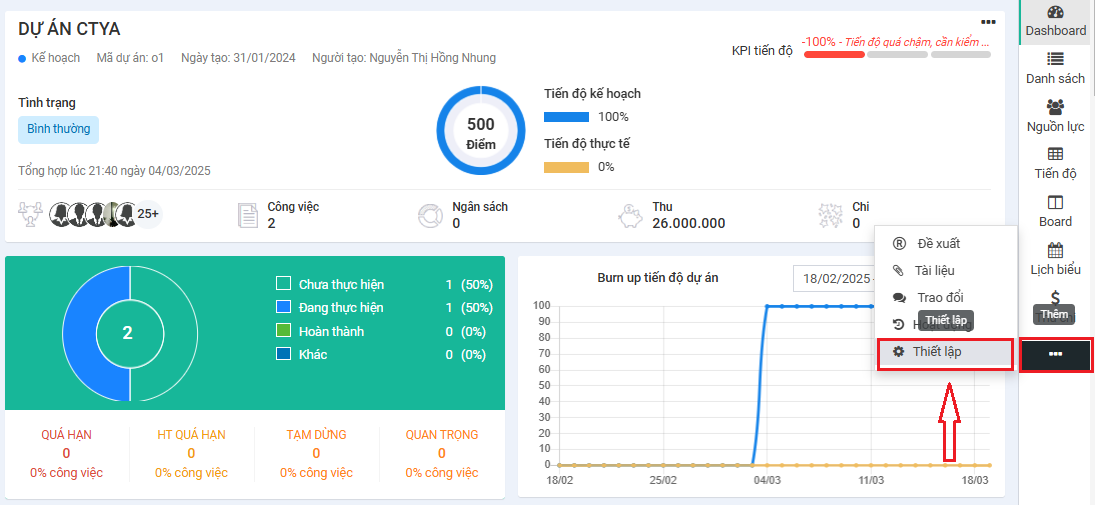The image size is (1099, 507).
Task: Switch to Board view icon
Action: point(1055,202)
